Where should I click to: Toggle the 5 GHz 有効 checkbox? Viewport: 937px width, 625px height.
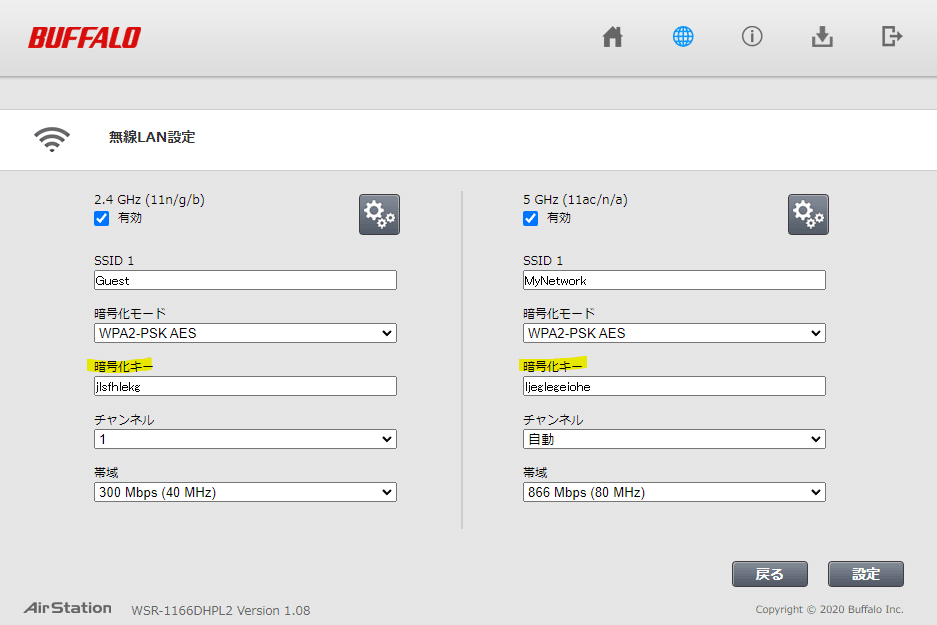[x=531, y=218]
